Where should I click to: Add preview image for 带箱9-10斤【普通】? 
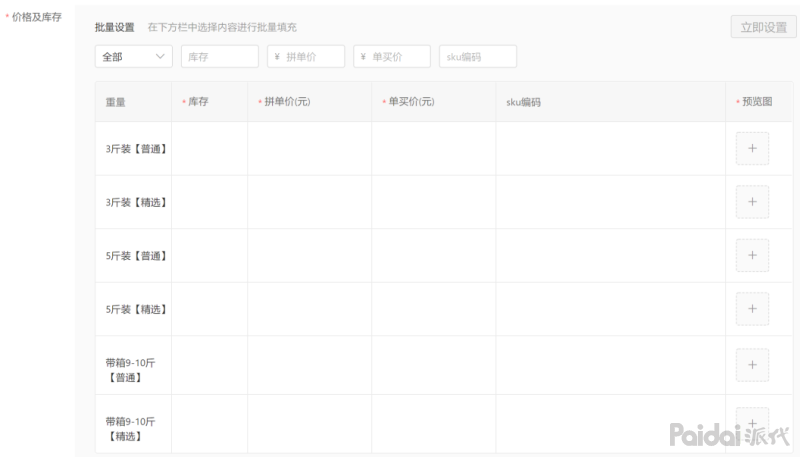coord(752,365)
